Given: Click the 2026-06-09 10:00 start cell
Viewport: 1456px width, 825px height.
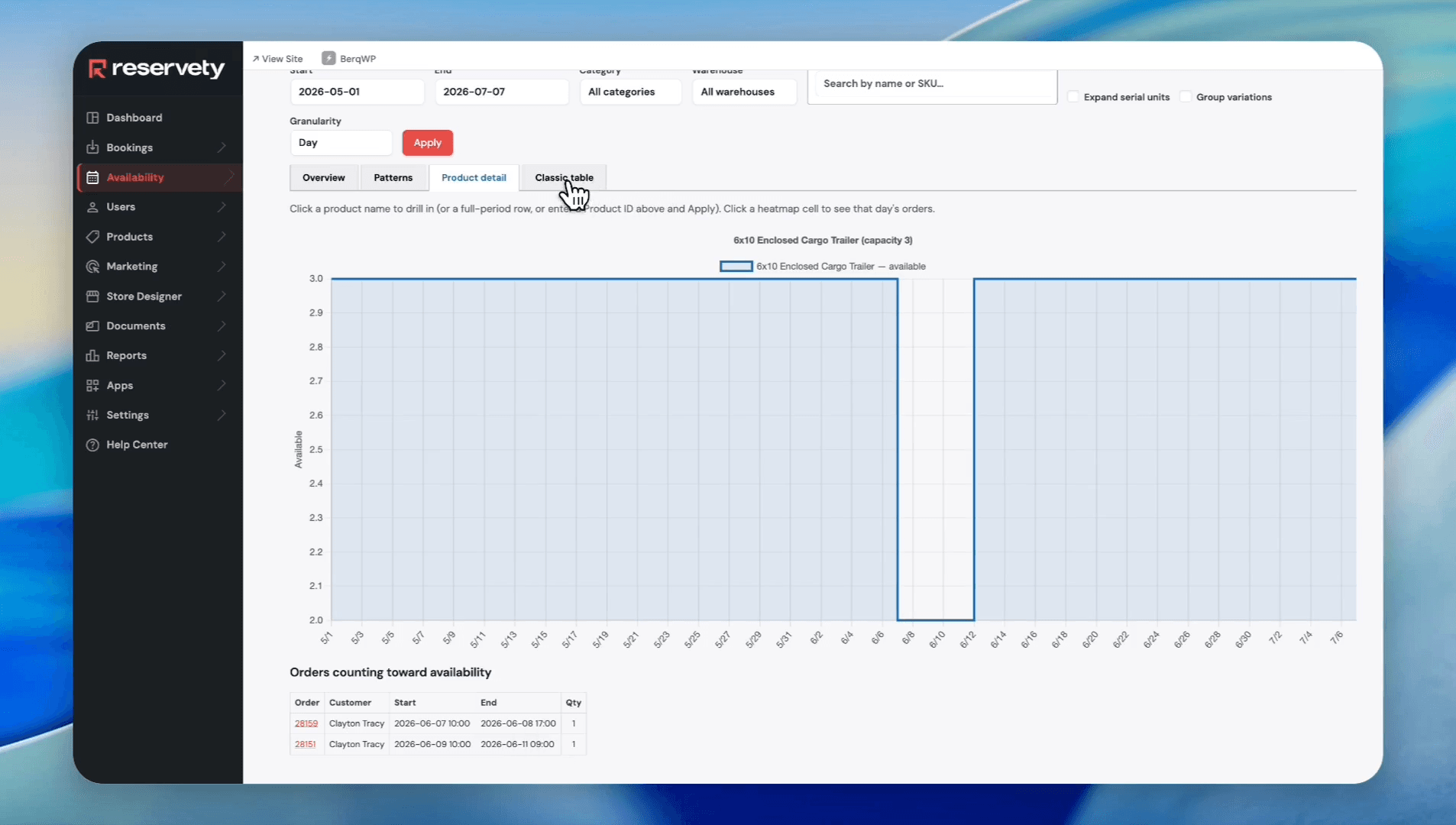Looking at the screenshot, I should (432, 744).
